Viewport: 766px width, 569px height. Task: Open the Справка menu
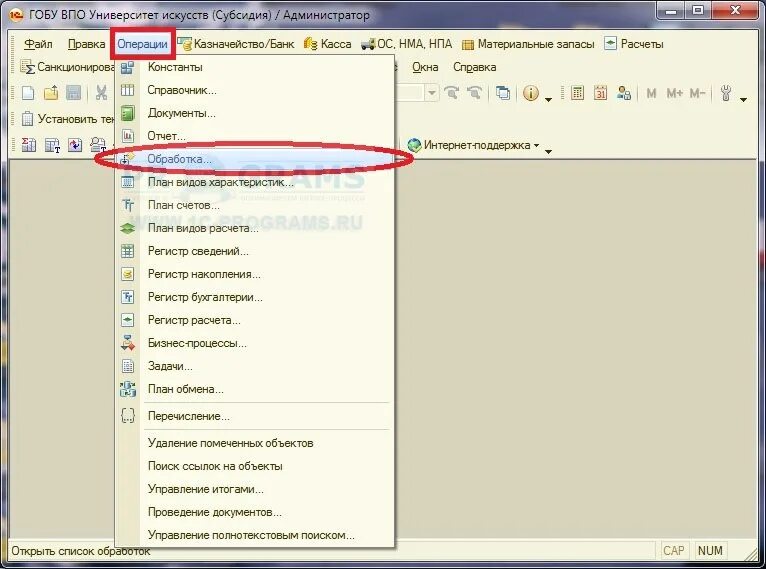point(474,67)
